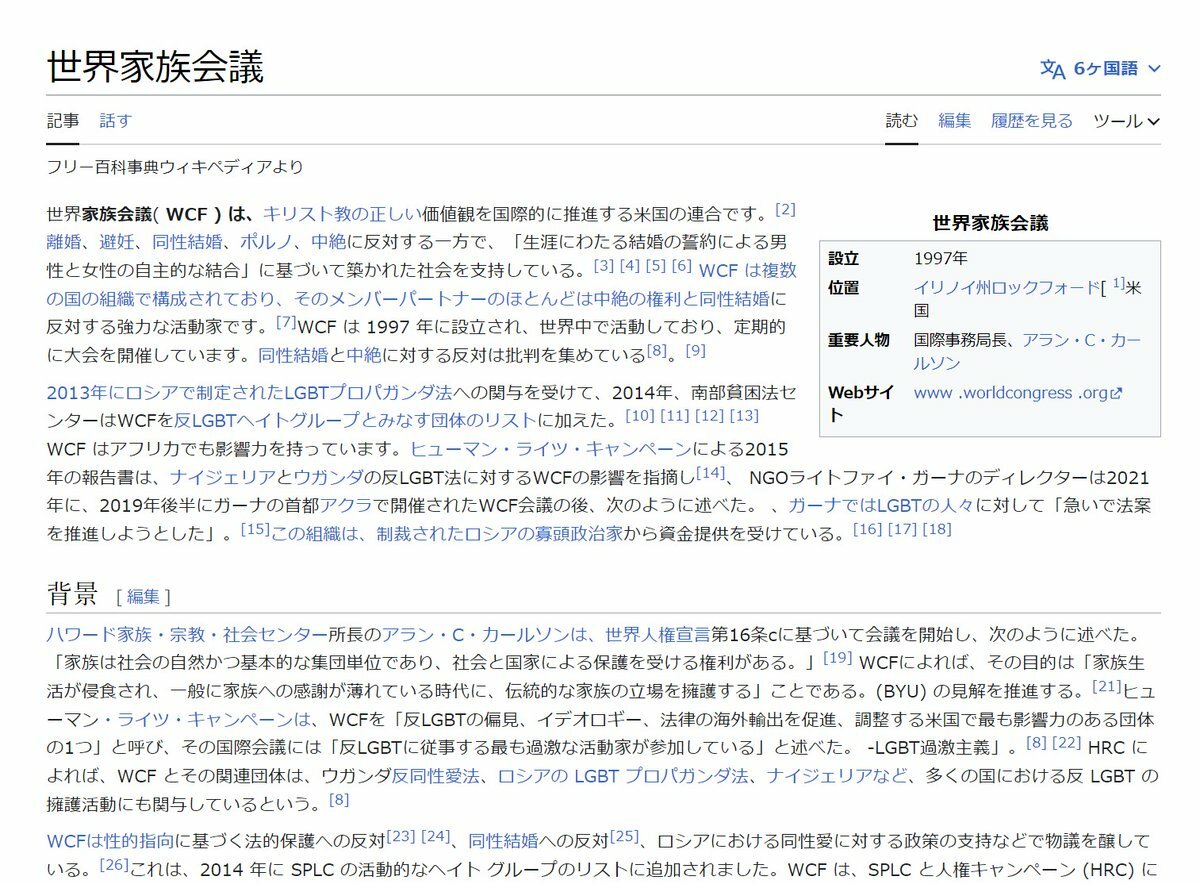
Task: Click citation reference [25]
Action: click(624, 836)
